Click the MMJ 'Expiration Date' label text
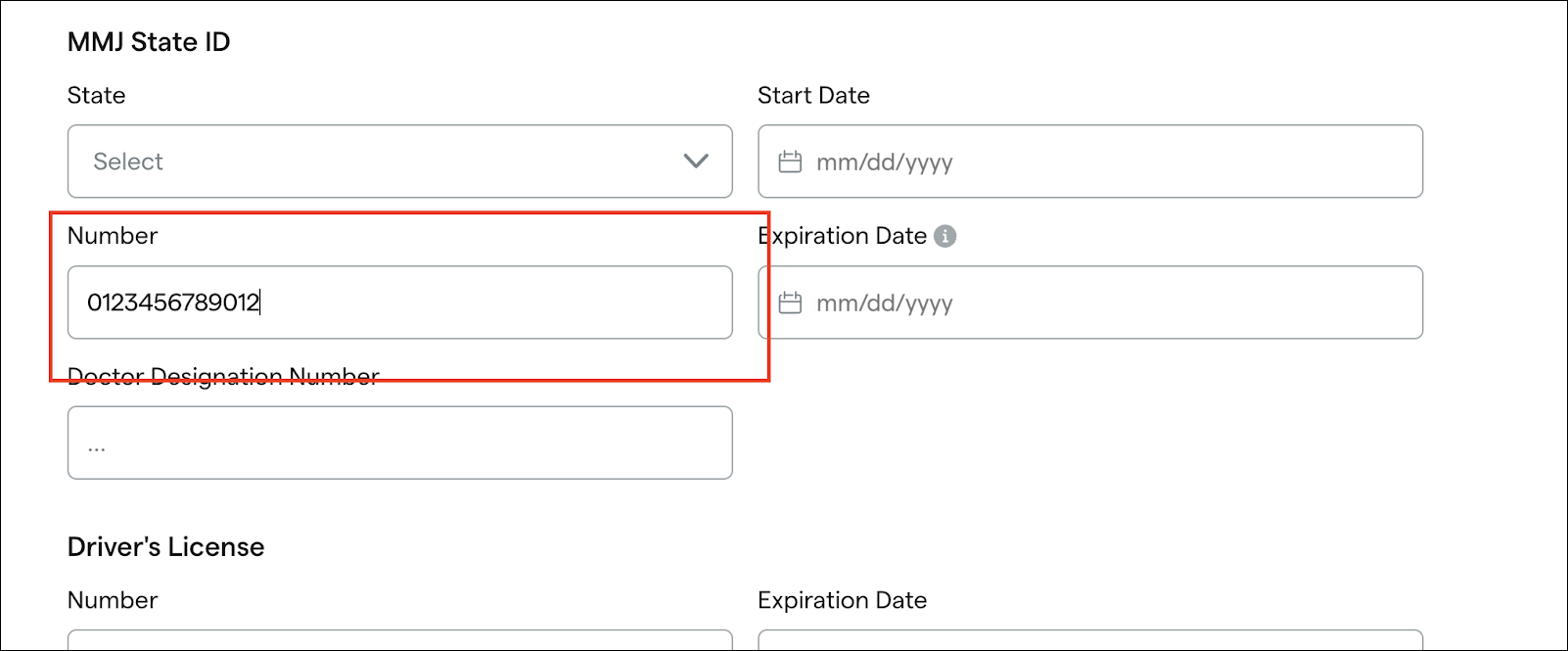Screen dimensions: 1568x651 (x=843, y=236)
